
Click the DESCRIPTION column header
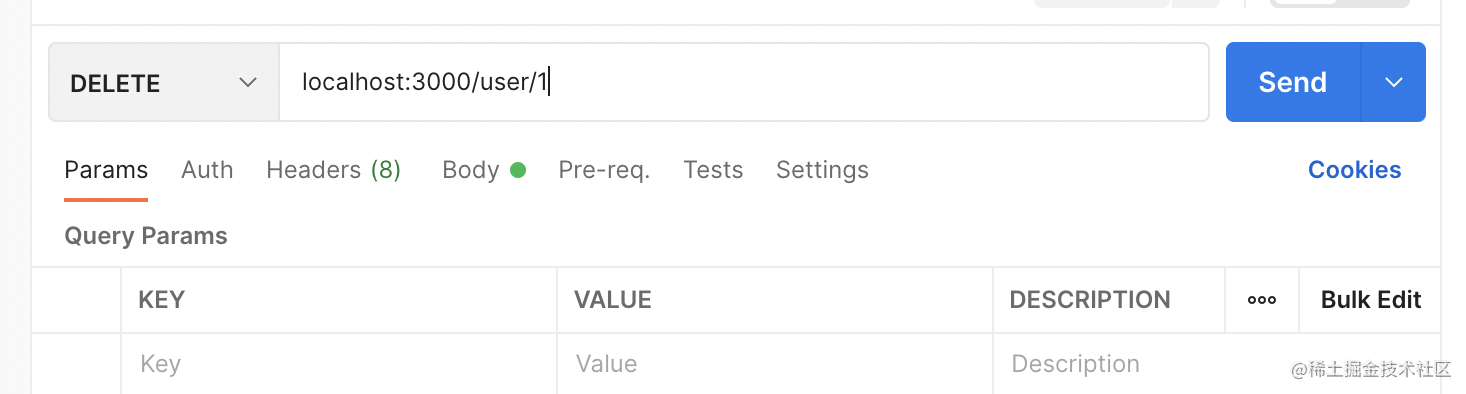[x=1090, y=300]
